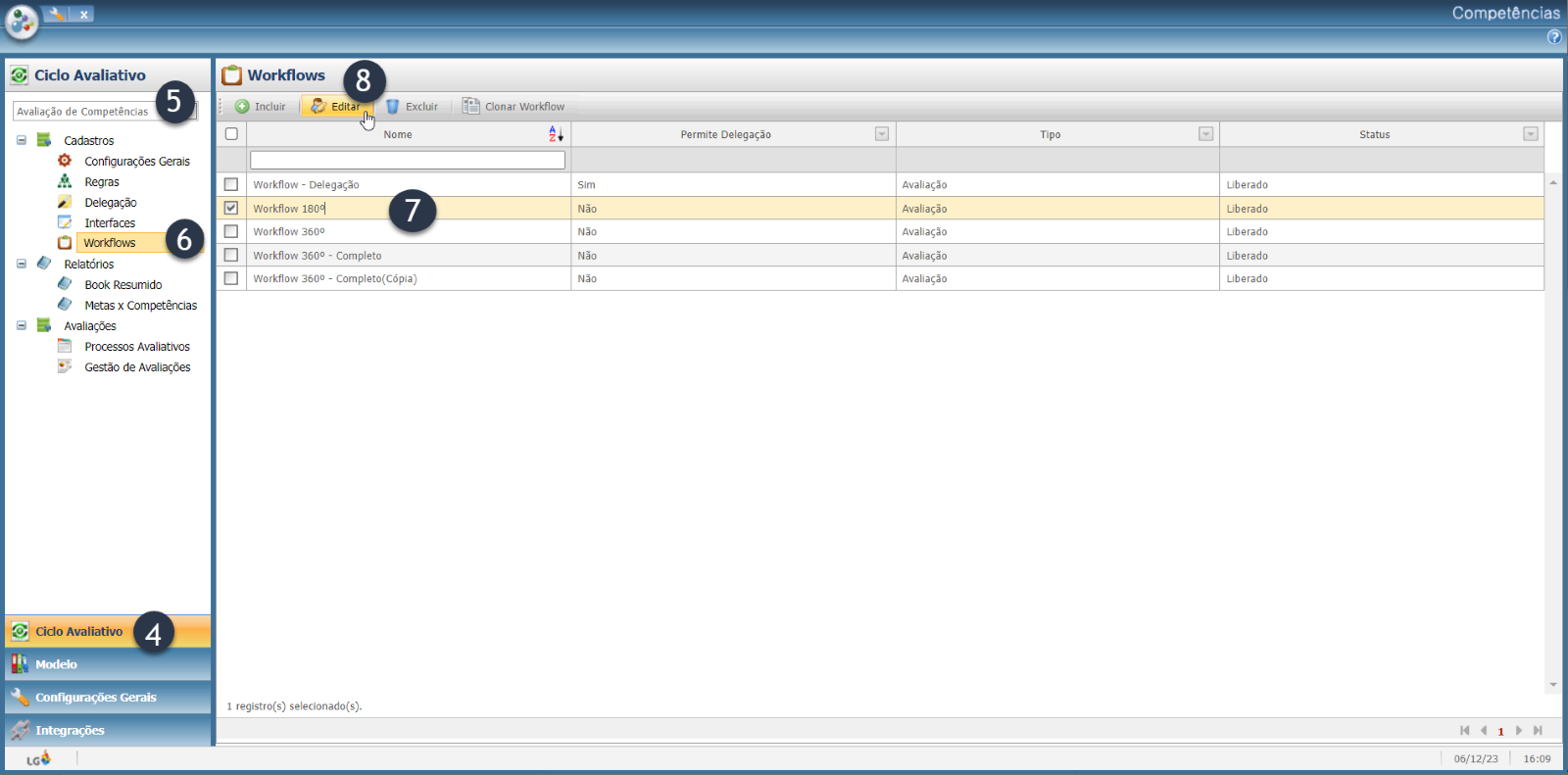Select the Workflows tree item
Screen dimensions: 1568x775
(x=110, y=243)
